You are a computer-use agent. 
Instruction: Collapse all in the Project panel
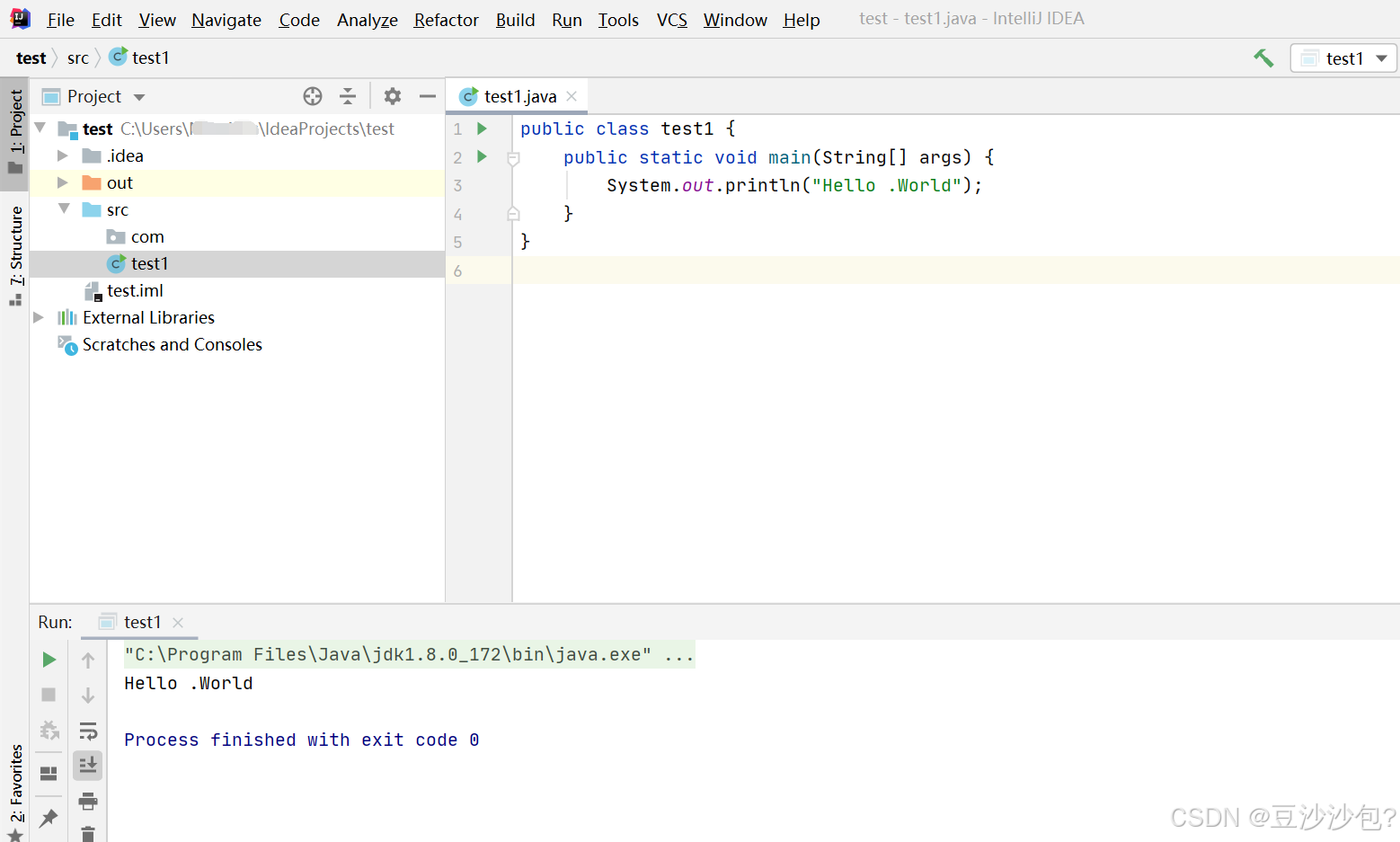348,96
